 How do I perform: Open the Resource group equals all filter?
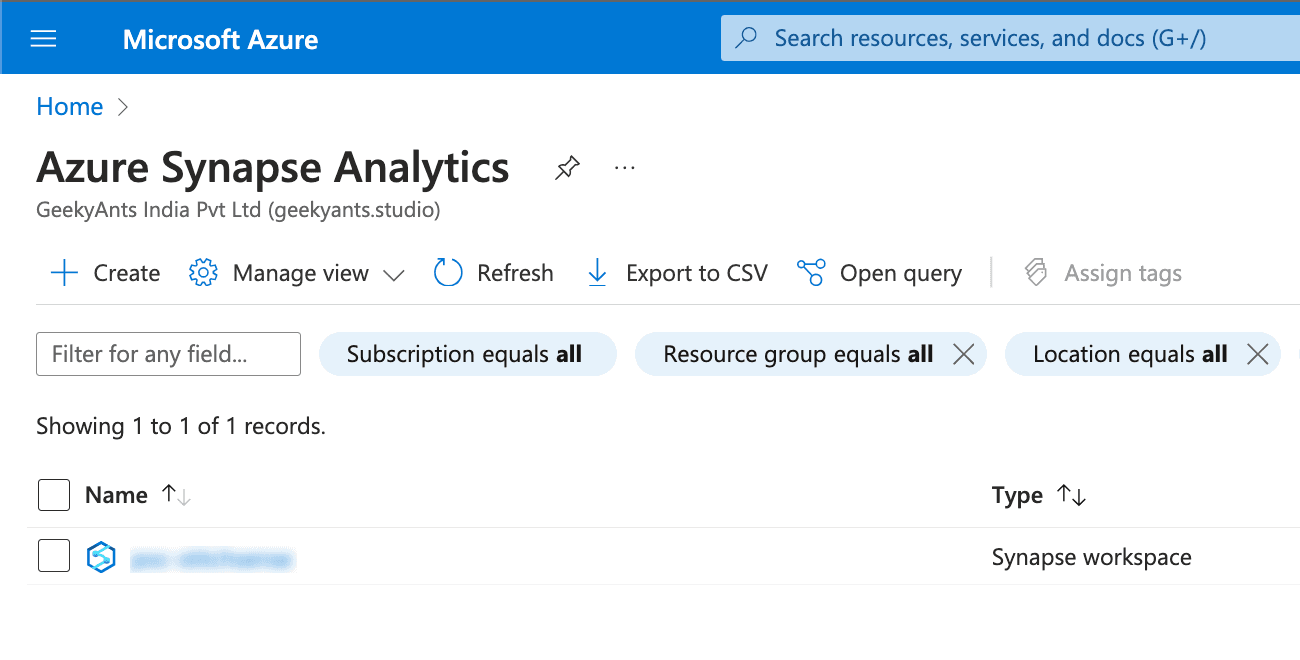(797, 354)
